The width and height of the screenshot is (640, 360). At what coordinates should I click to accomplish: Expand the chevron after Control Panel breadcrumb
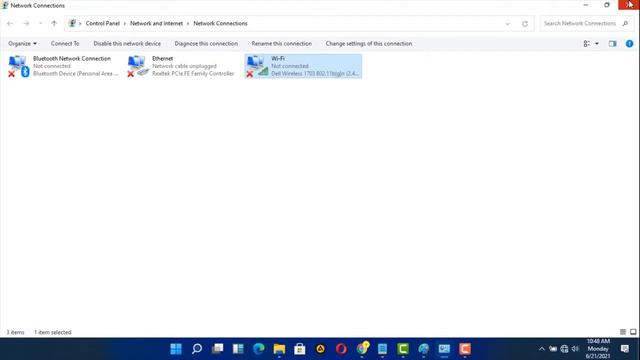(x=80, y=24)
